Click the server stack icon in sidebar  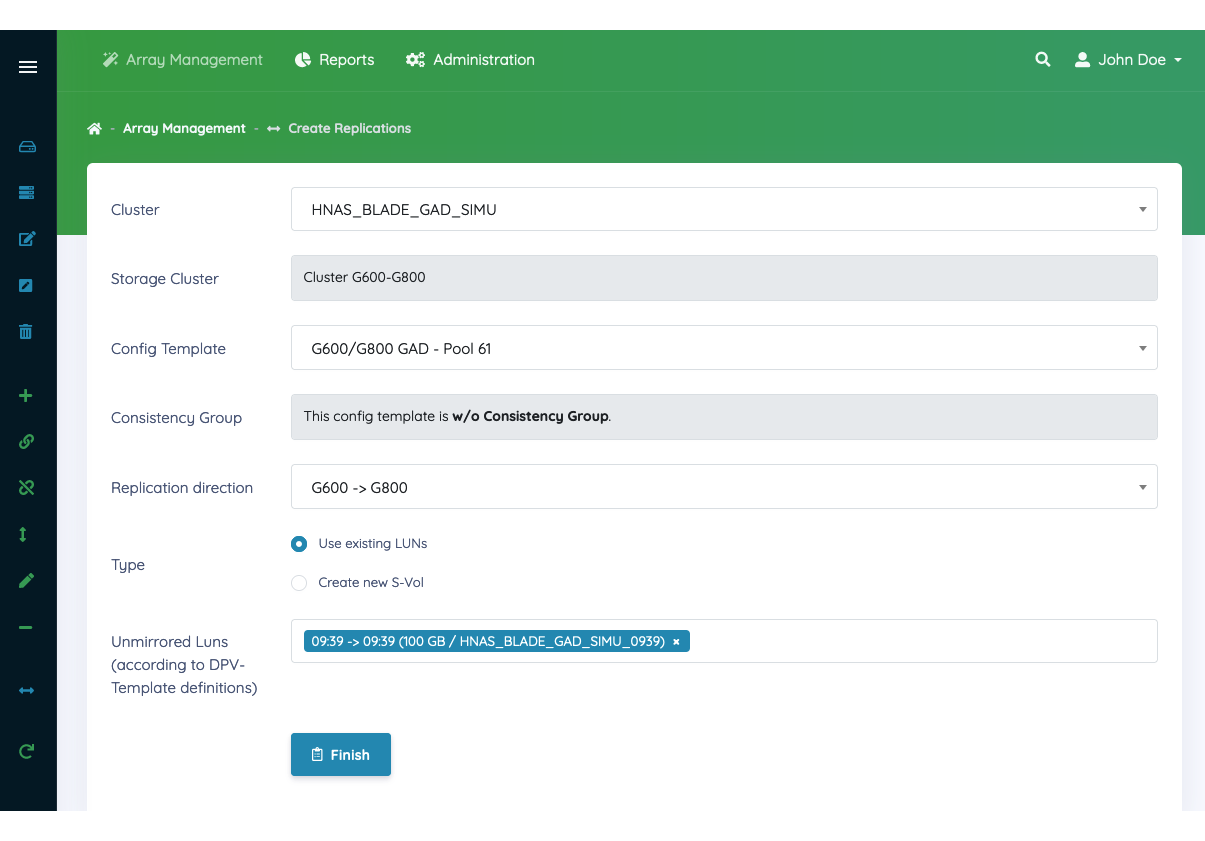(27, 192)
